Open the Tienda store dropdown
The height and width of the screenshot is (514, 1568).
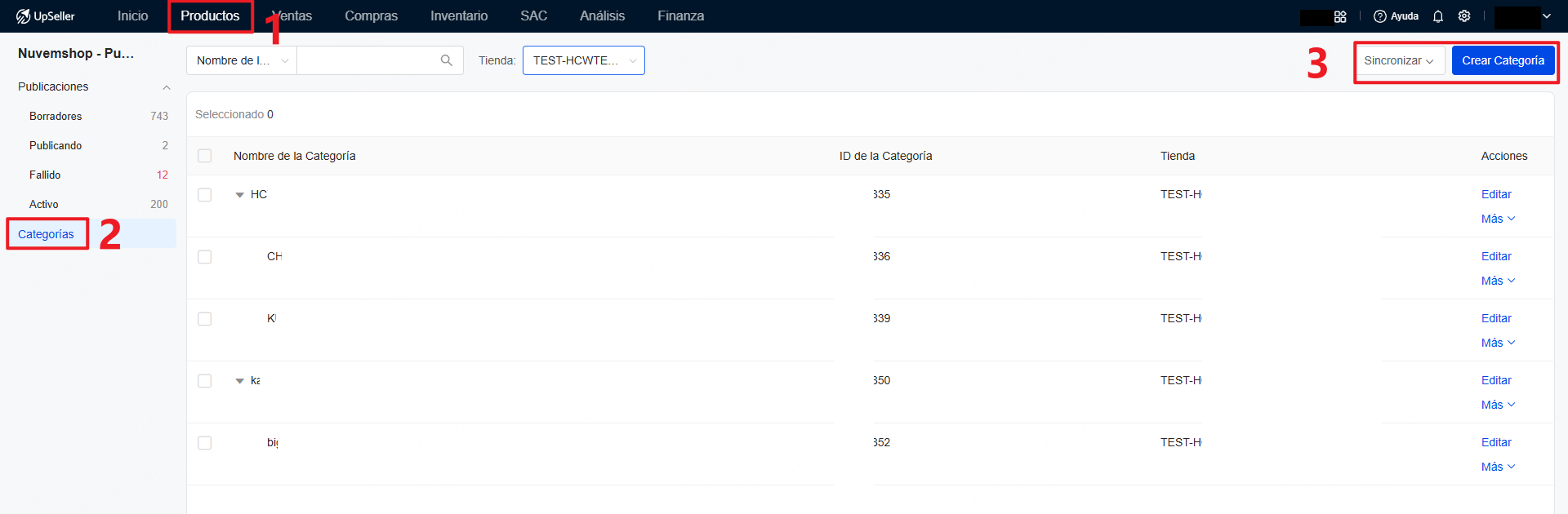coord(583,60)
